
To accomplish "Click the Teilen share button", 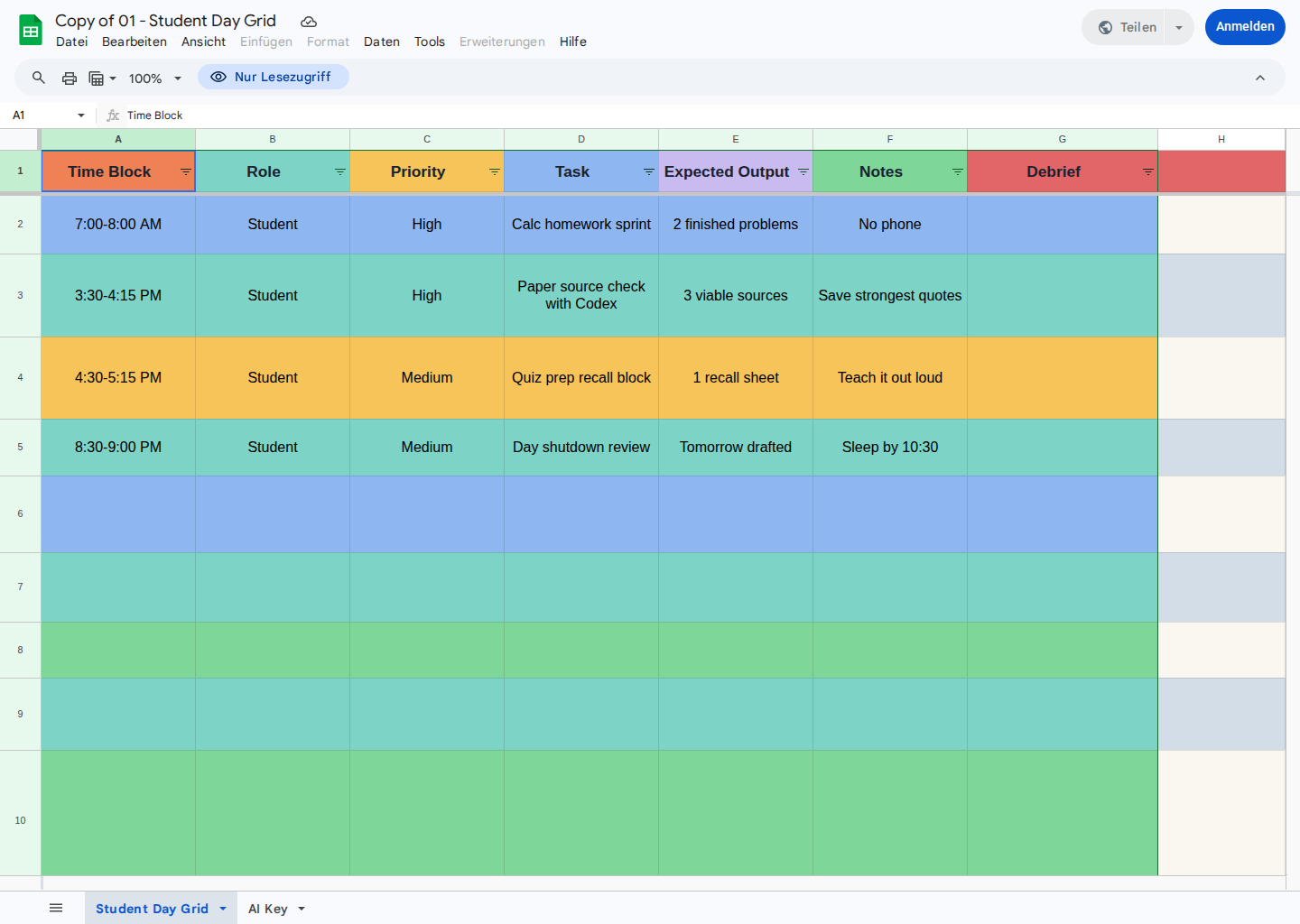I will click(1127, 28).
